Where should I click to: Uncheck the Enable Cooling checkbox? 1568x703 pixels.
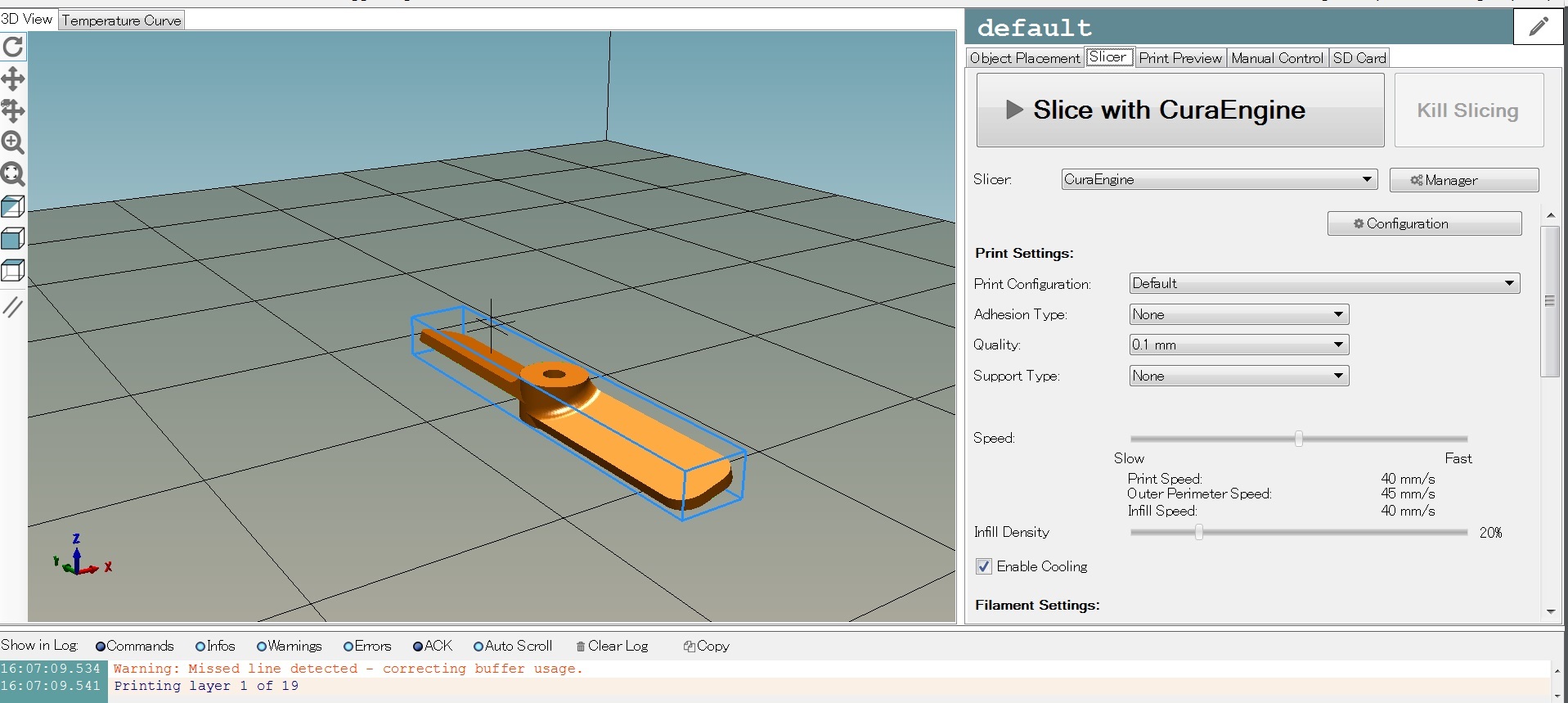984,566
